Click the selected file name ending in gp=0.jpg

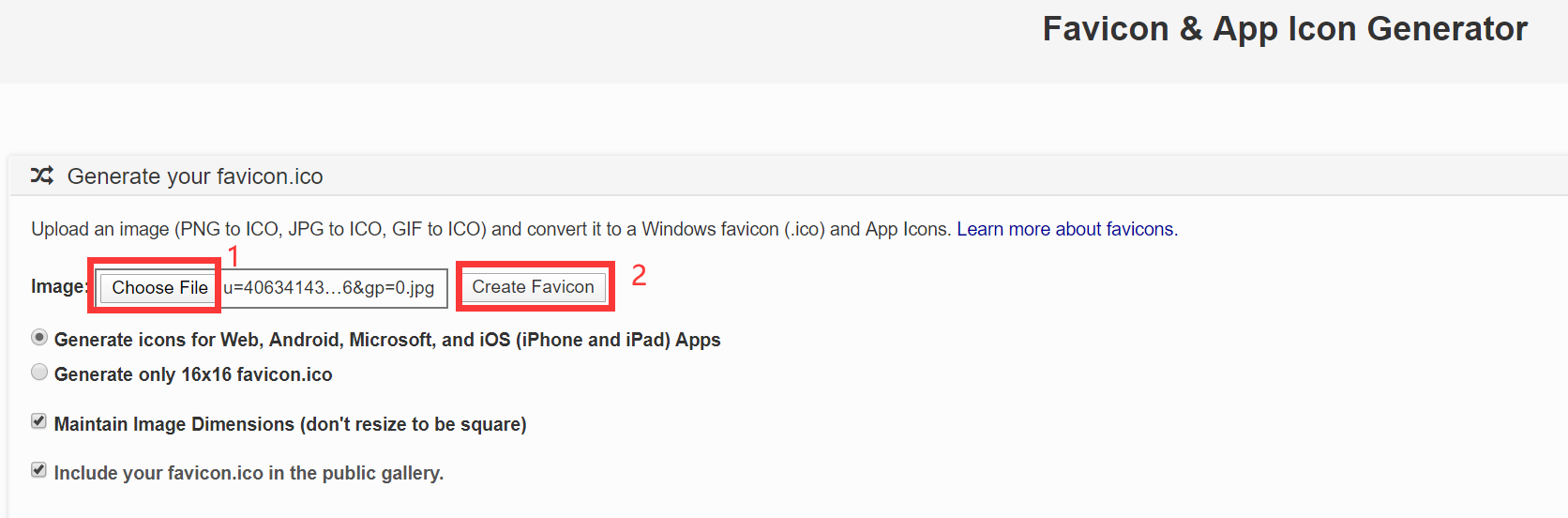[329, 287]
